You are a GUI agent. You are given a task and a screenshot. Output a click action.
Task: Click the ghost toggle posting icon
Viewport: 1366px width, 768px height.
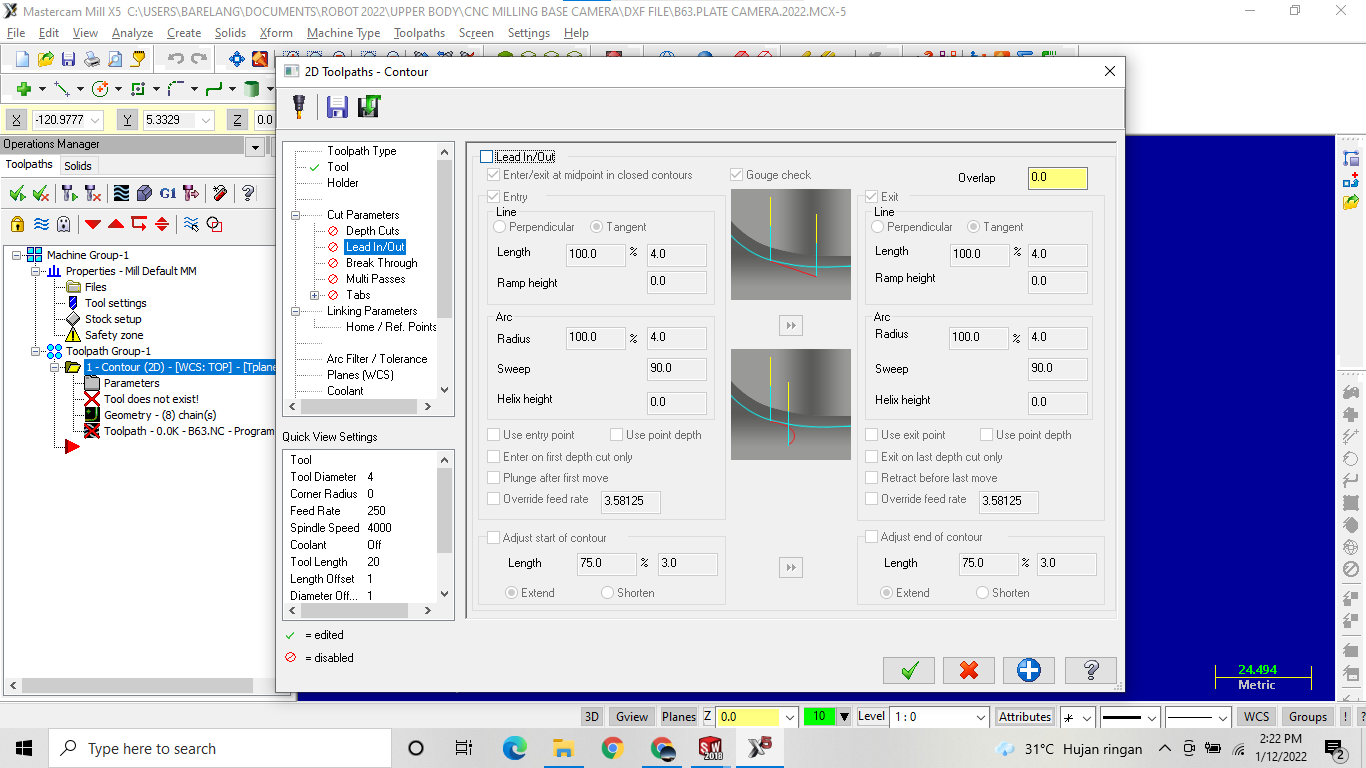62,223
